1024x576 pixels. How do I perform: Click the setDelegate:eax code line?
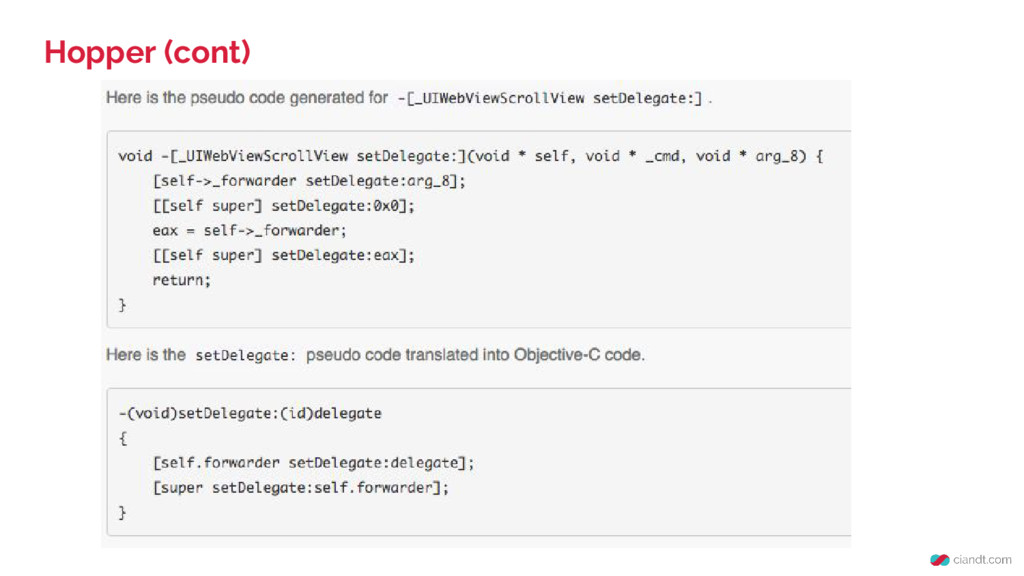283,255
